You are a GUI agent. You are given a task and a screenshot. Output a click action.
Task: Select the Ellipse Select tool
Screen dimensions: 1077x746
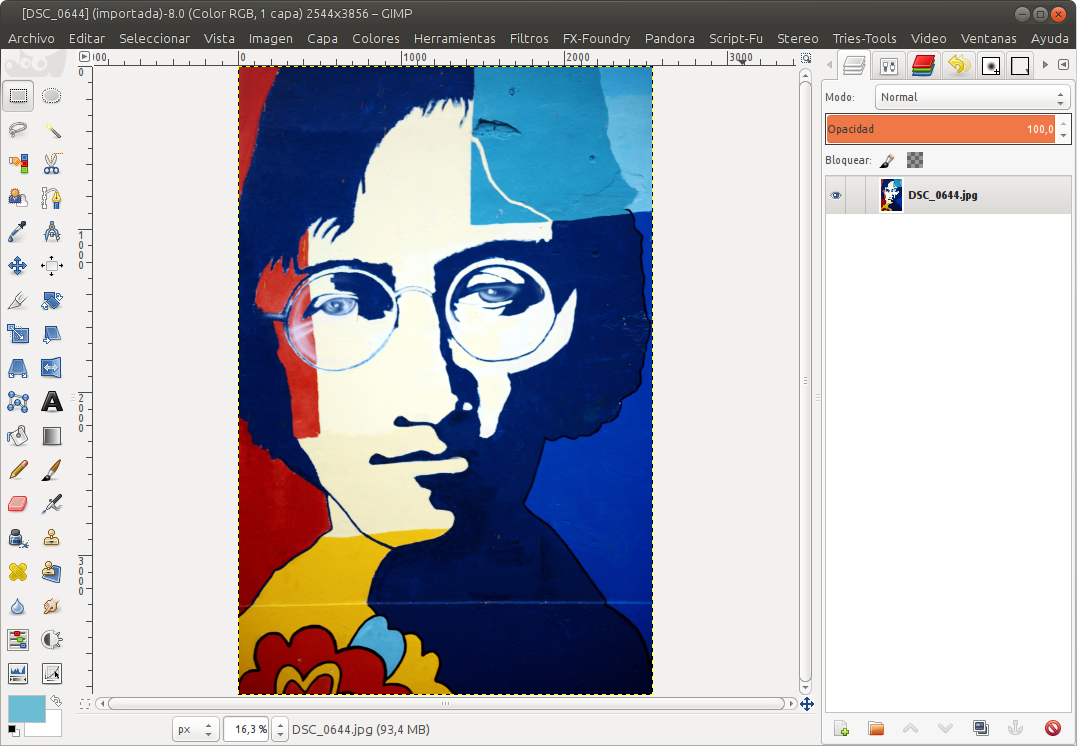tap(52, 95)
